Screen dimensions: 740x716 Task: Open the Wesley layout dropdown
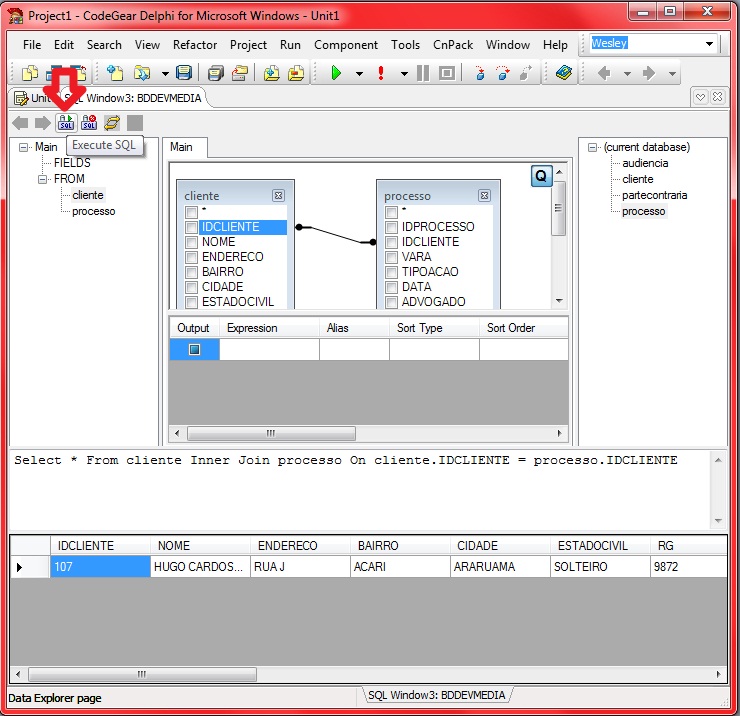[710, 44]
